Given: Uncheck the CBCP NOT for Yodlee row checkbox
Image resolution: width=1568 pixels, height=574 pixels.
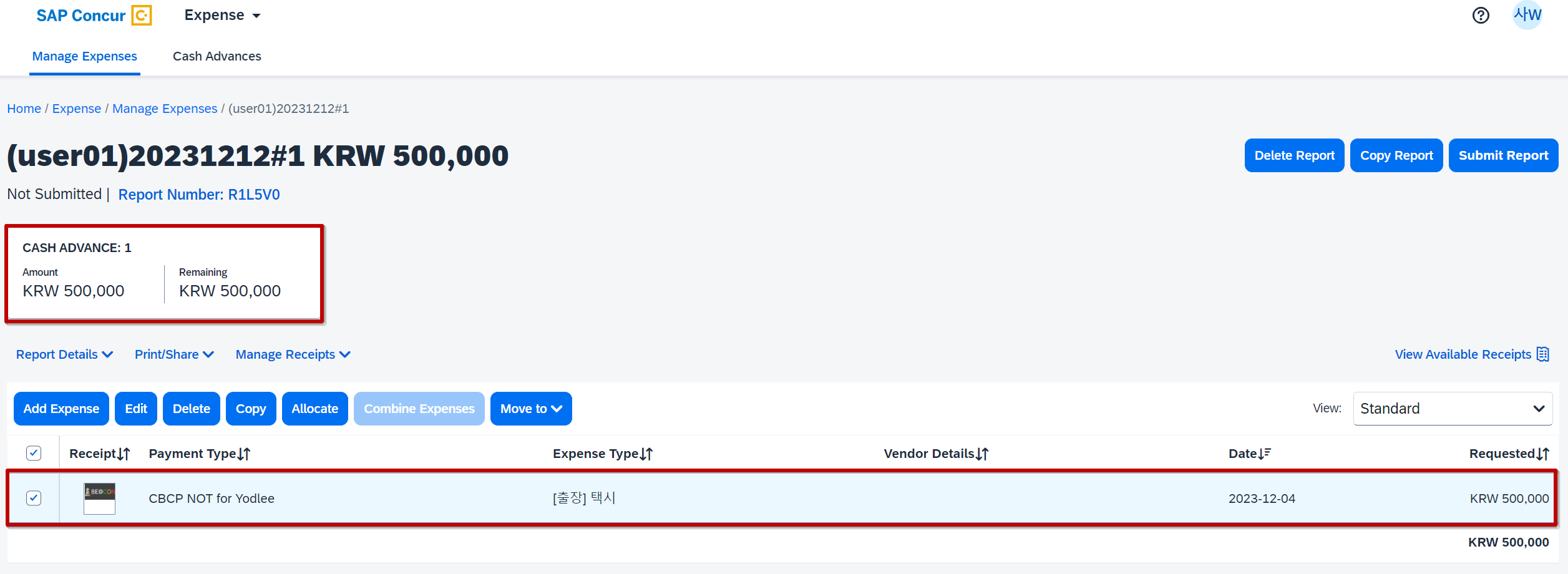Looking at the screenshot, I should pyautogui.click(x=34, y=498).
